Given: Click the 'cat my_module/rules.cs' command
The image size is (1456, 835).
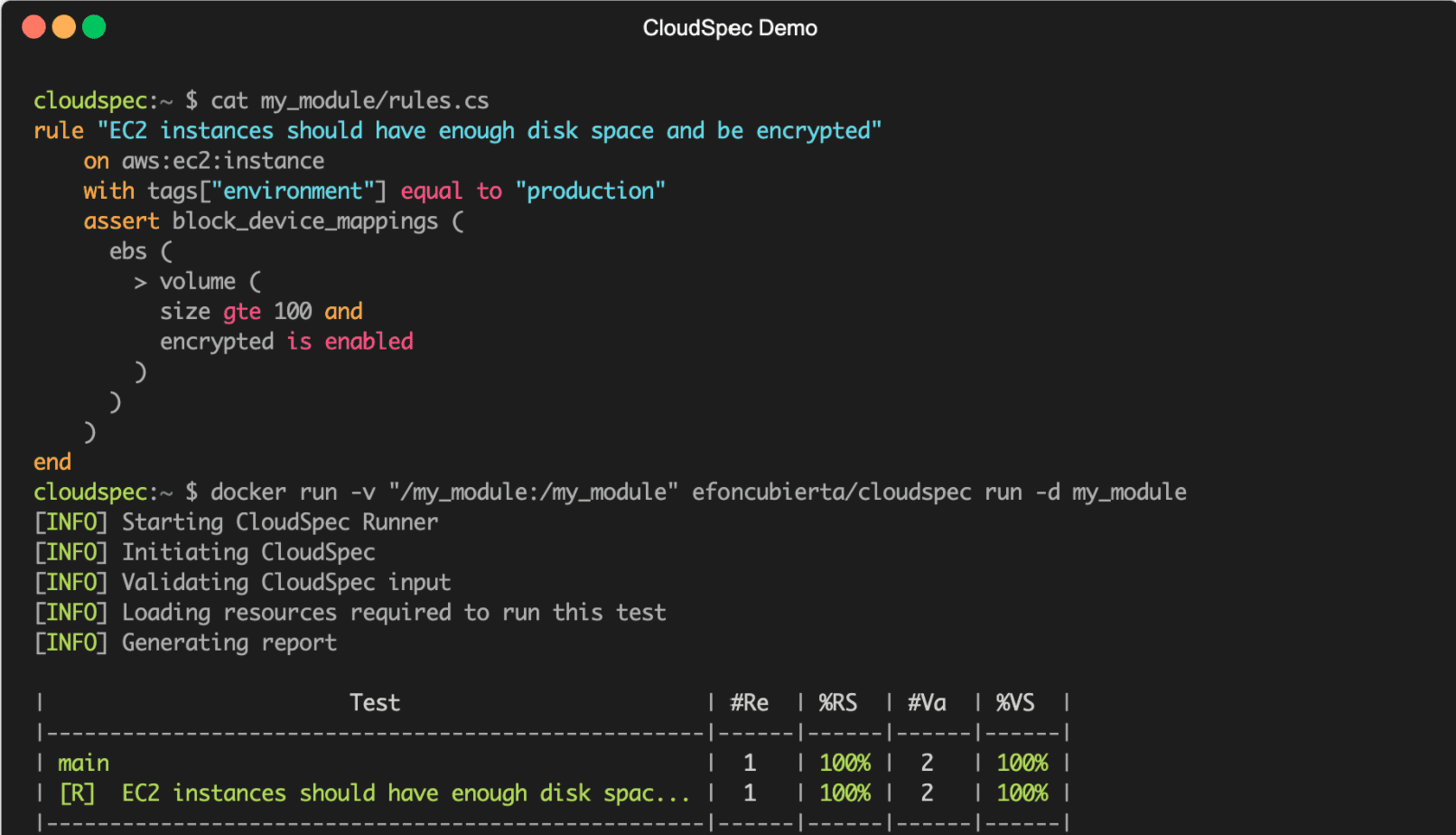Looking at the screenshot, I should pos(350,100).
